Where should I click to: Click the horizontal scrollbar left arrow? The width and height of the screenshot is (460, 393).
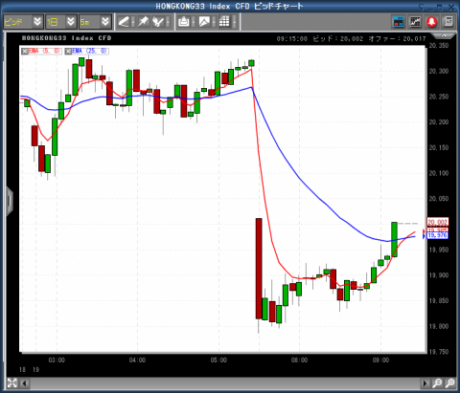tap(25, 383)
